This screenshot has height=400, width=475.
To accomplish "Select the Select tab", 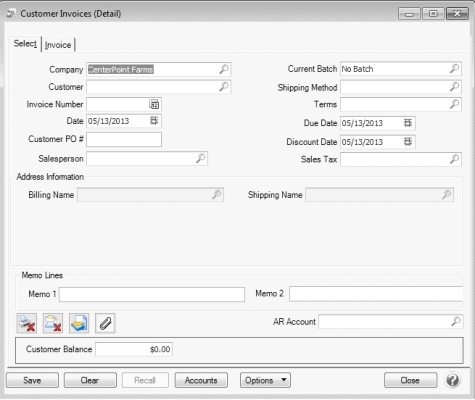I will click(x=25, y=44).
